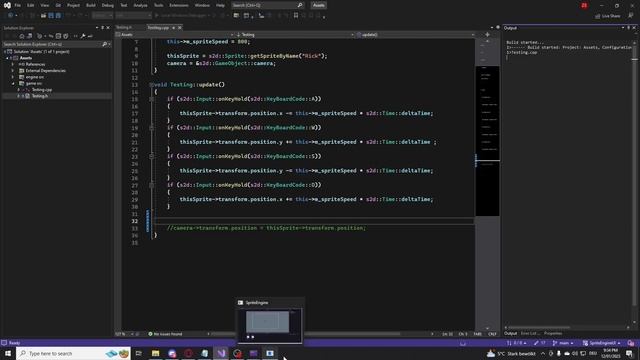640x360 pixels.
Task: Start Local Windows Debugger
Action: click(183, 16)
